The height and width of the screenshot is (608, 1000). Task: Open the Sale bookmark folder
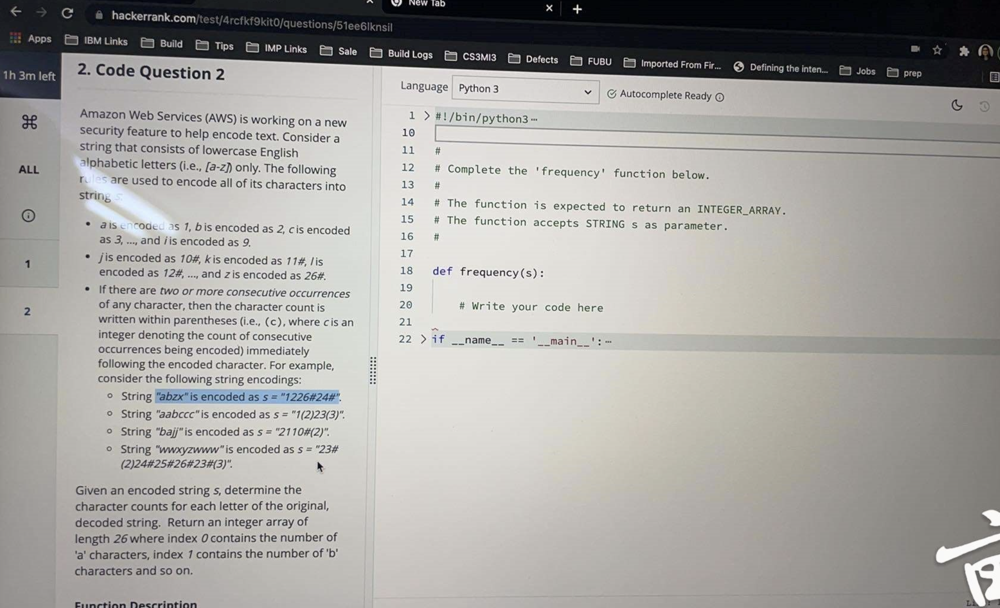pyautogui.click(x=338, y=51)
